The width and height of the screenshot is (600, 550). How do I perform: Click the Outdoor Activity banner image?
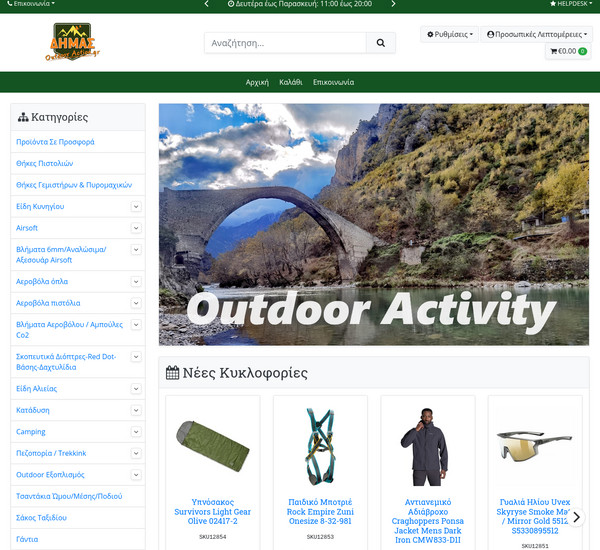coord(374,225)
